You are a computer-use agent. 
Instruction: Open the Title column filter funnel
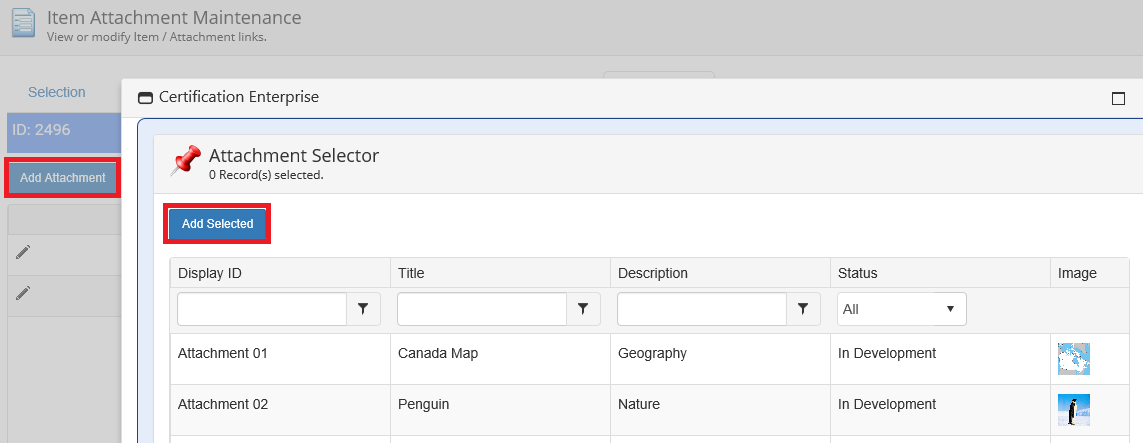(x=583, y=310)
